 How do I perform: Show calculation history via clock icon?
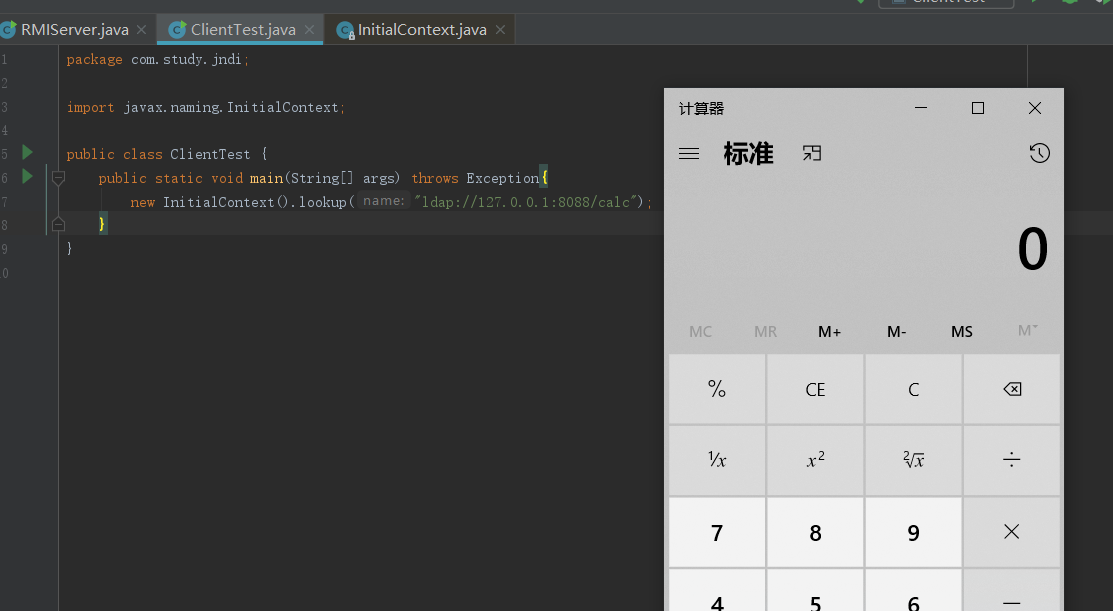[x=1038, y=153]
